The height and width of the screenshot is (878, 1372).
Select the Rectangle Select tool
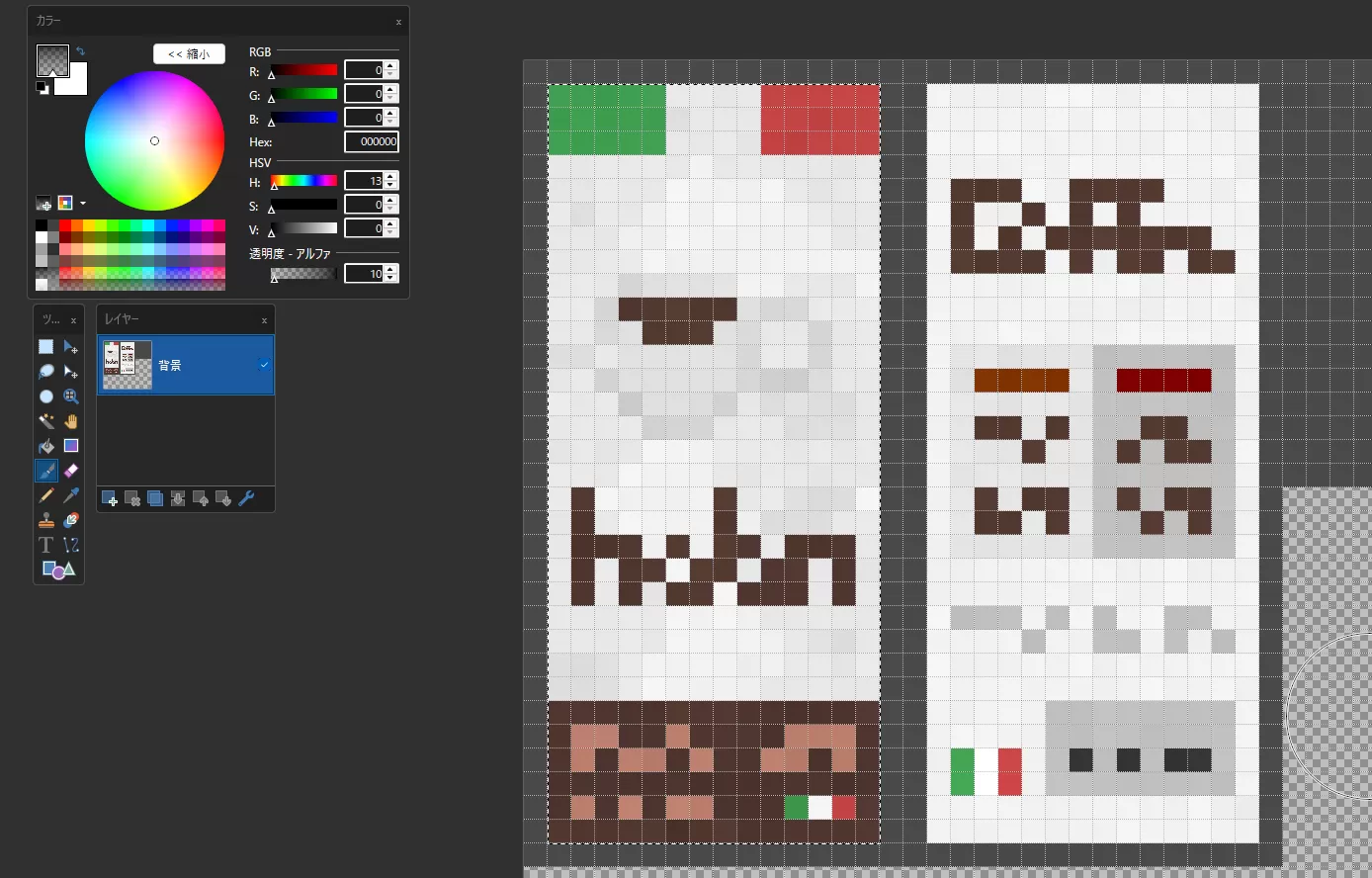45,347
